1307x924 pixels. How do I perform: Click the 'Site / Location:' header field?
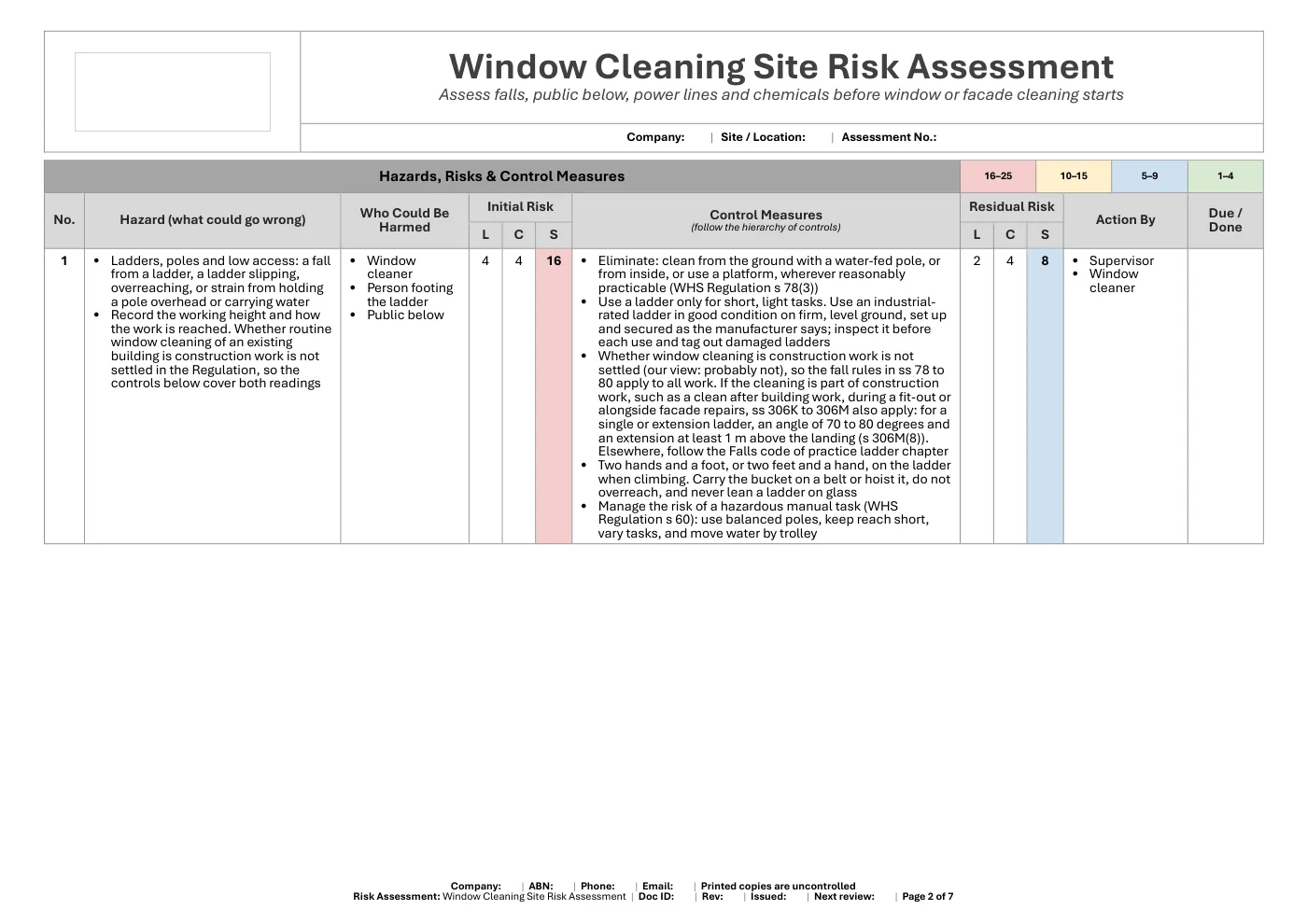pos(763,137)
